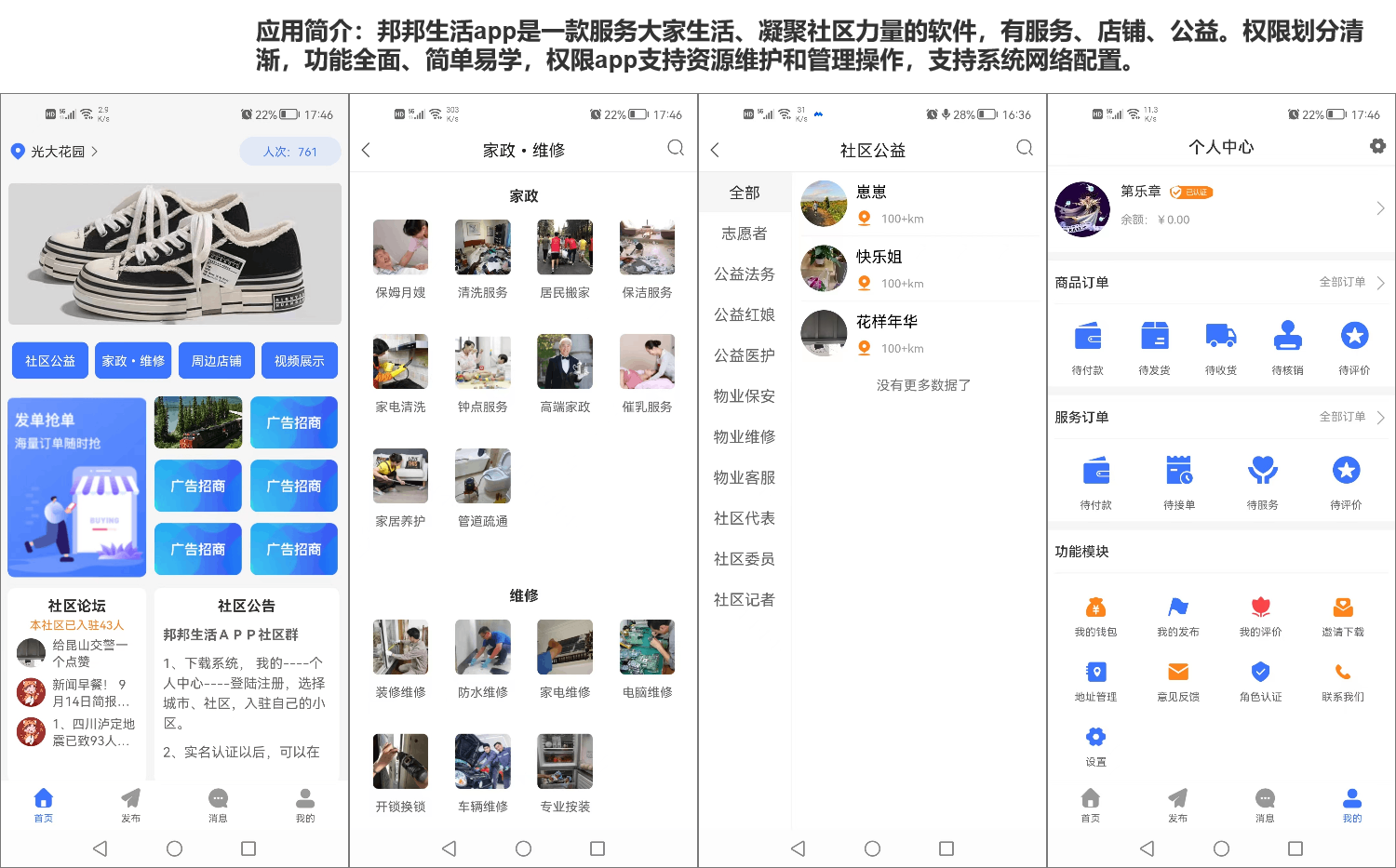Expand the 光大花园 location selector
This screenshot has width=1396, height=868.
pos(54,151)
